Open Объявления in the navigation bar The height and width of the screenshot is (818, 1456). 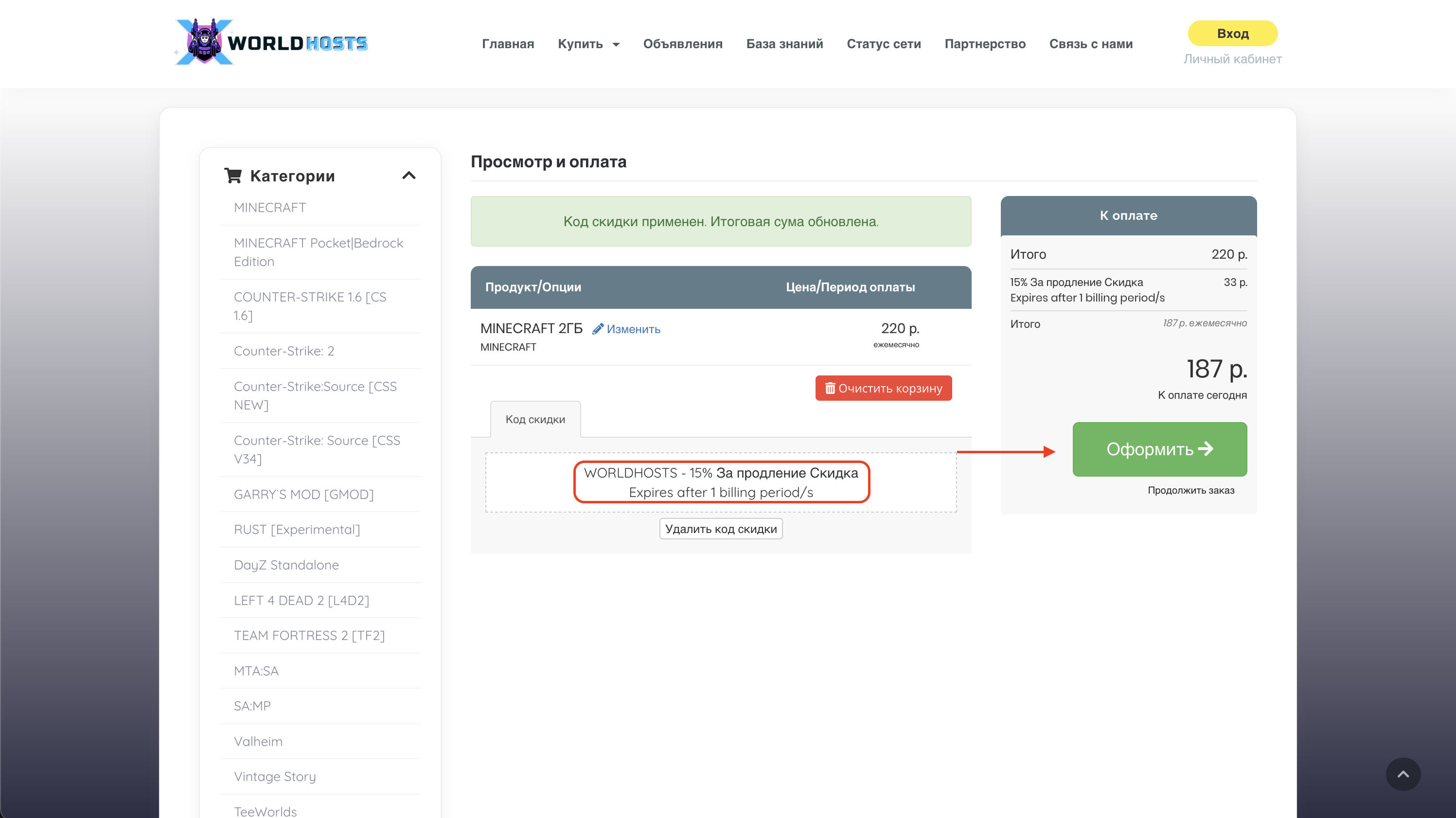(x=683, y=44)
